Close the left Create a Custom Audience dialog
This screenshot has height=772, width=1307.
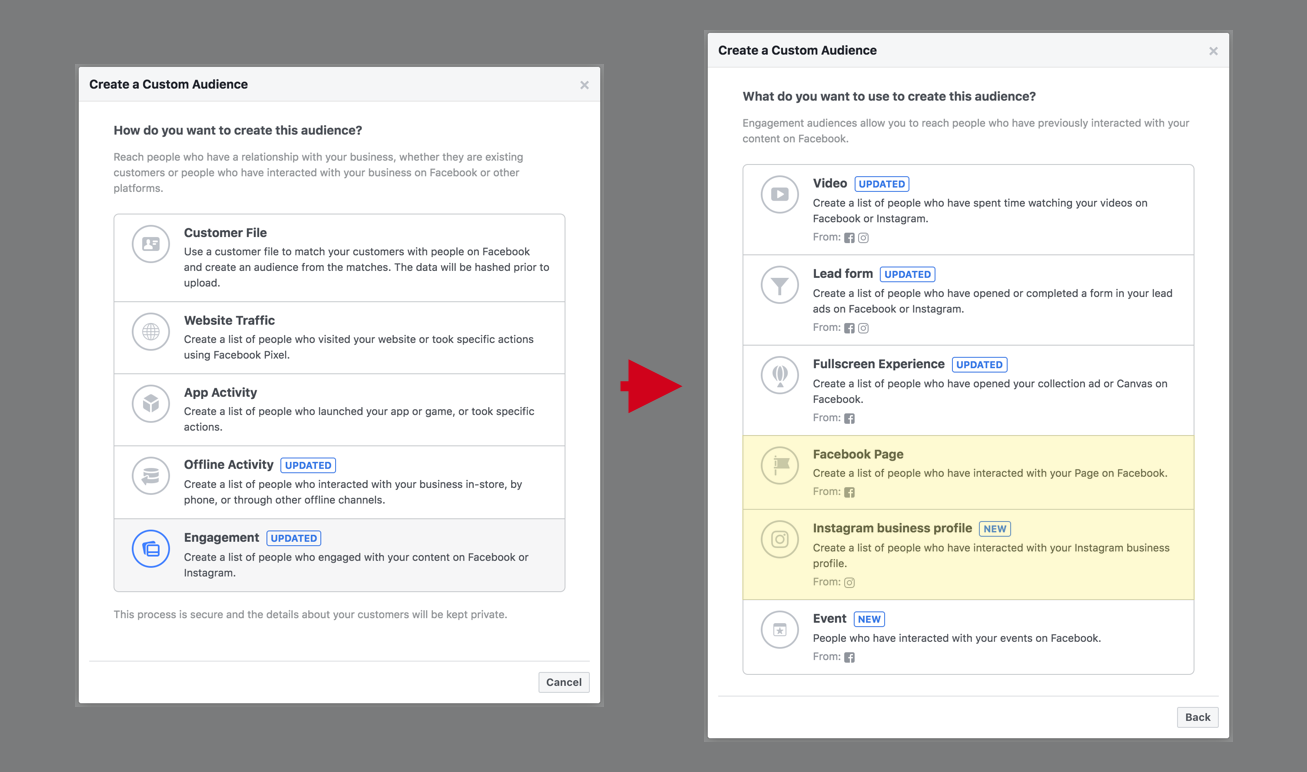click(584, 85)
